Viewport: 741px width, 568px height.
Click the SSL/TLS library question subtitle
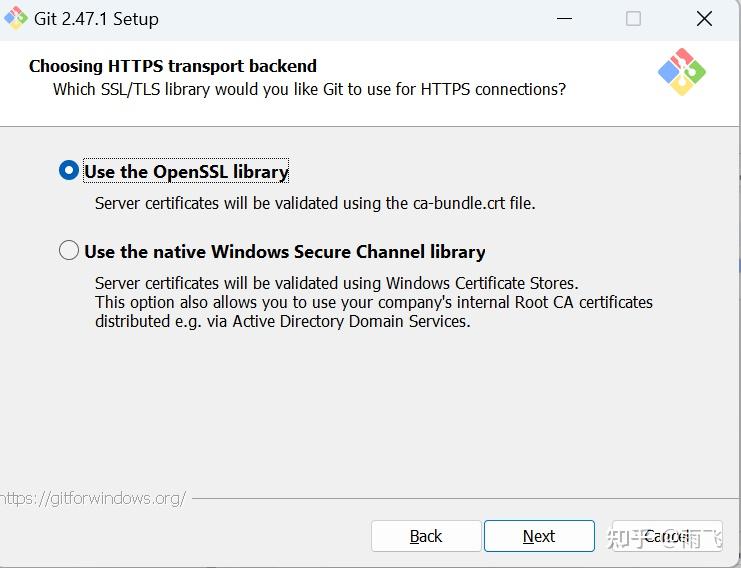[309, 89]
